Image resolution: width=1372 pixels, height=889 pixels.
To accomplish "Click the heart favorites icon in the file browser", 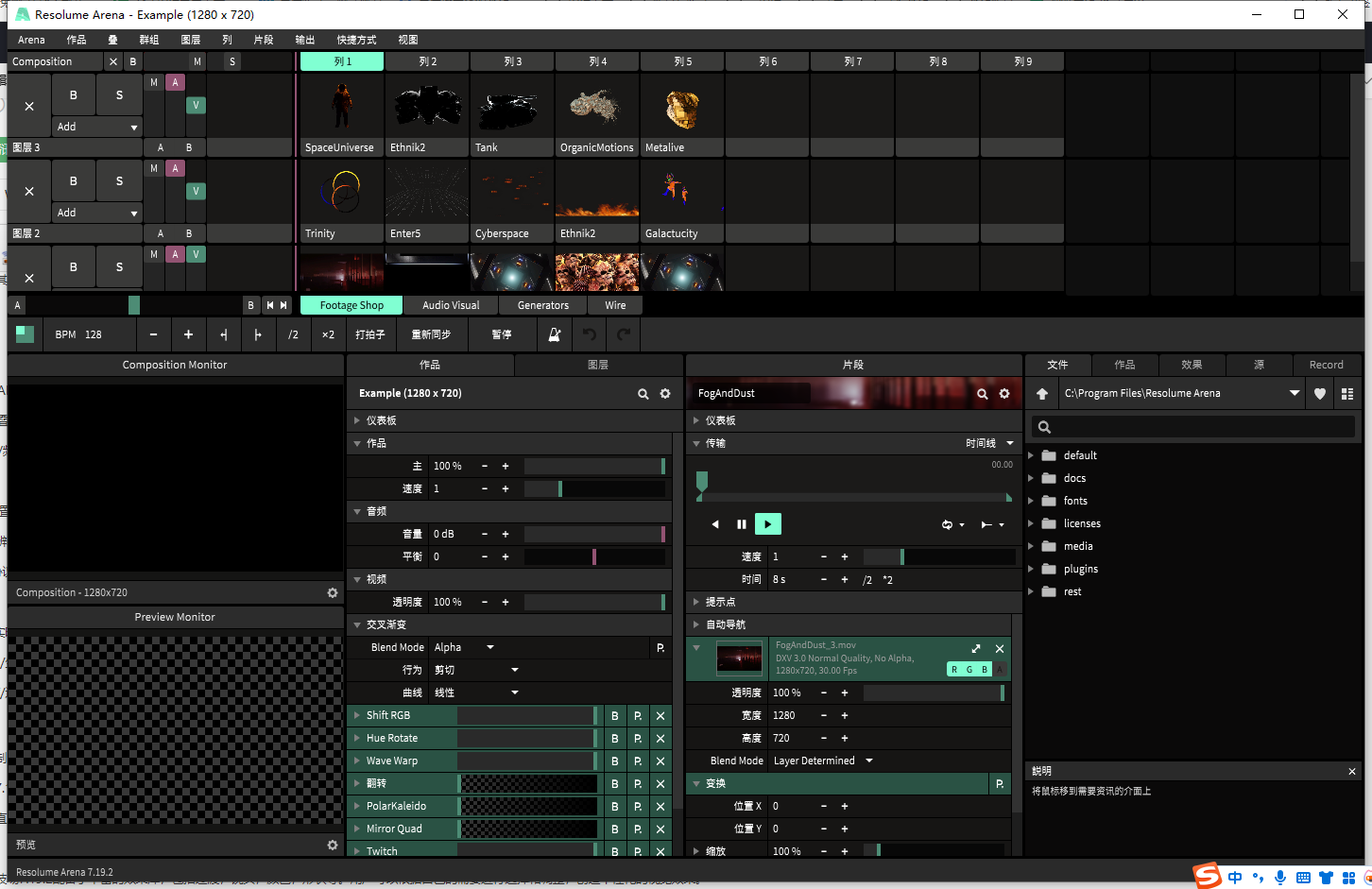I will [x=1320, y=394].
